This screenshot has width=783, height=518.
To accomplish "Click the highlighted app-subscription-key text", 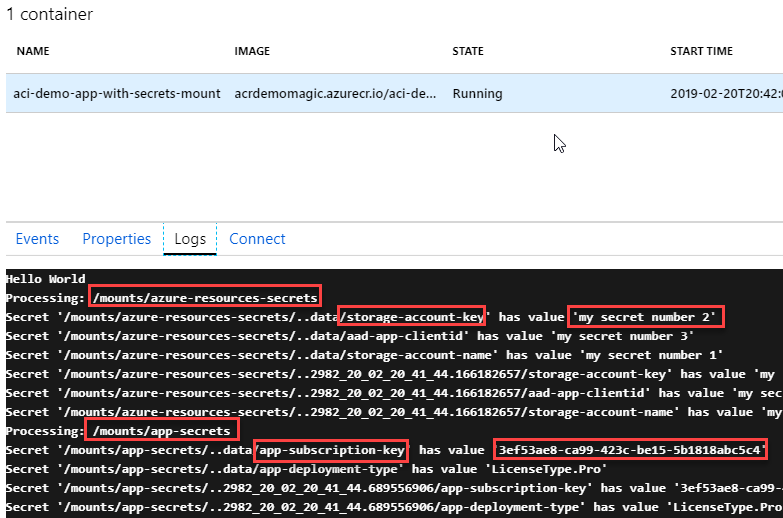I will pyautogui.click(x=331, y=450).
